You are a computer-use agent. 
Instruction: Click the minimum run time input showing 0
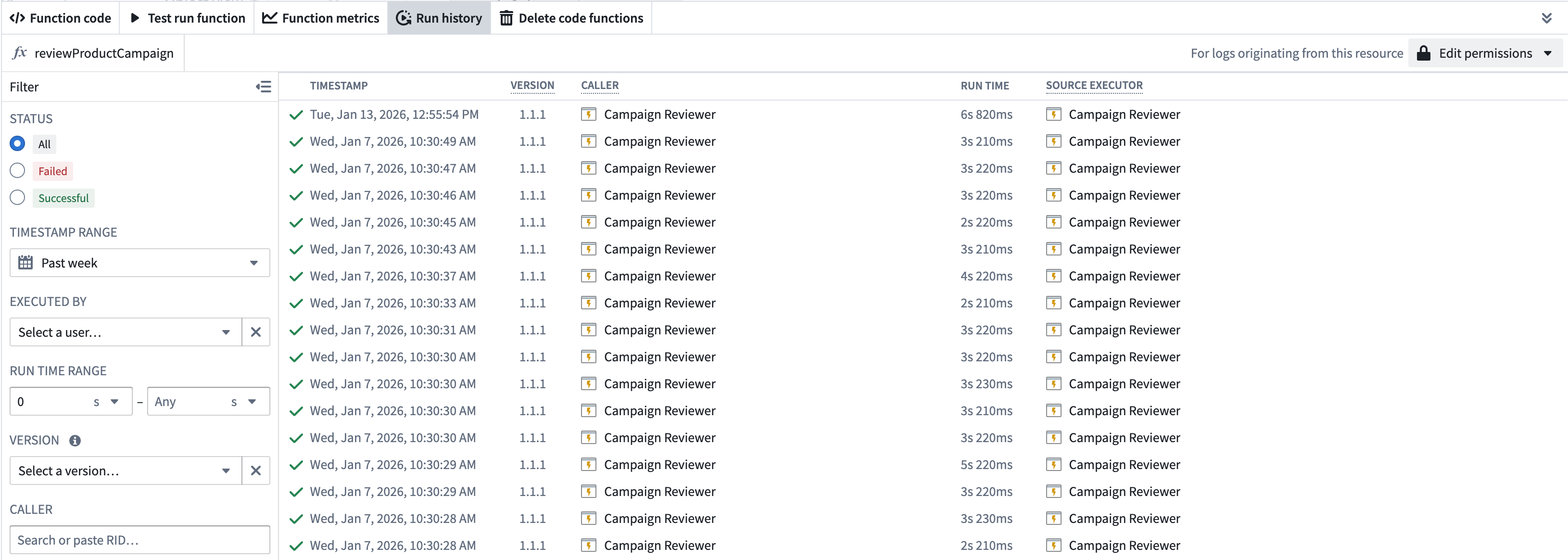[x=50, y=401]
